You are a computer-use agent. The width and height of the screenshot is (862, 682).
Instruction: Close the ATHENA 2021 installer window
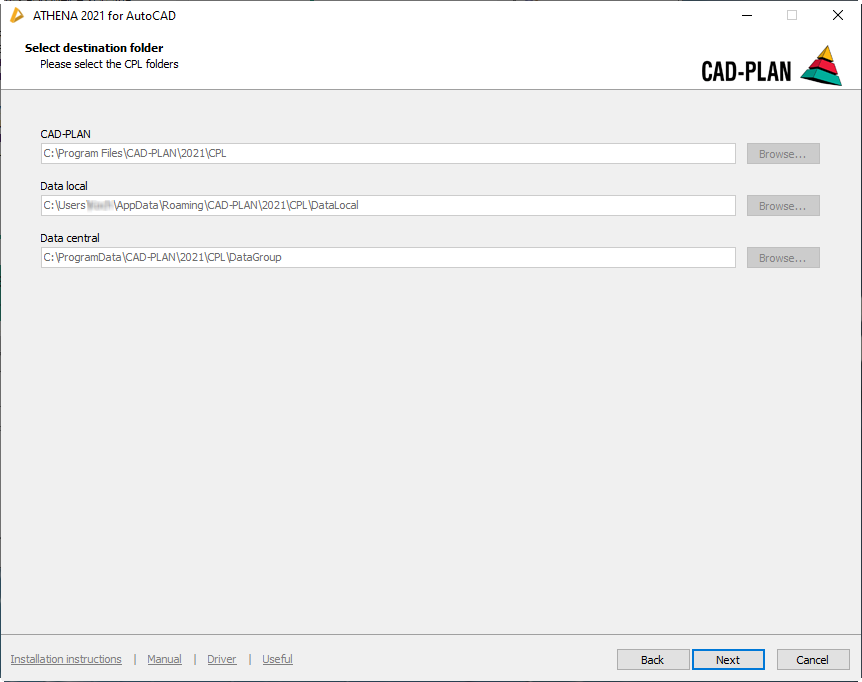pos(838,15)
